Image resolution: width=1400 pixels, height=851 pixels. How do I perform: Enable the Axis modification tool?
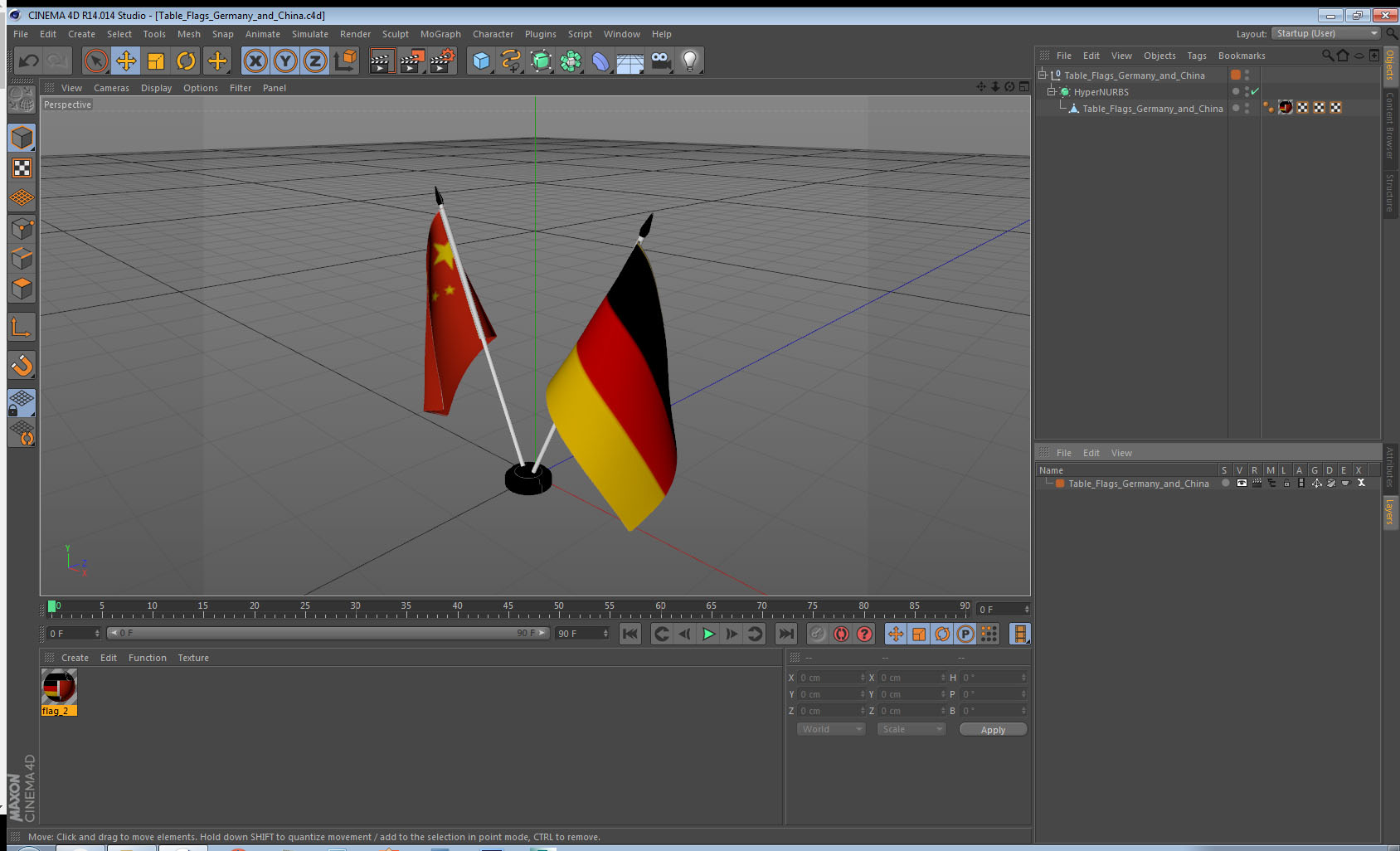click(x=22, y=328)
